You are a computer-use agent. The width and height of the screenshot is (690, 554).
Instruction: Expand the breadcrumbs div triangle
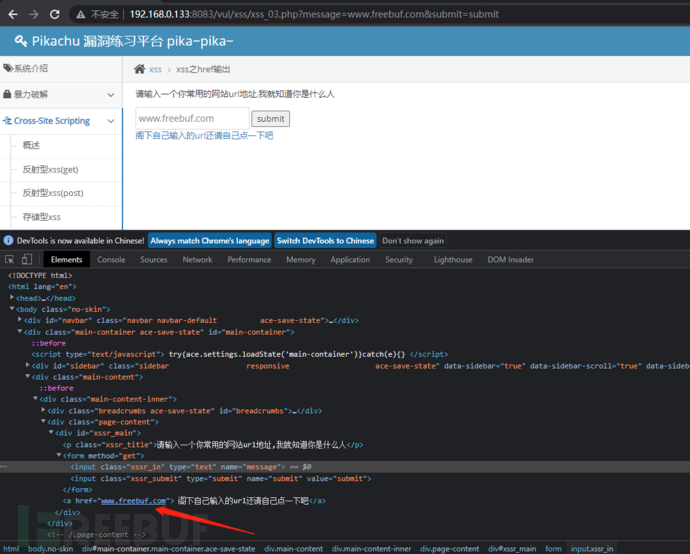click(x=43, y=410)
